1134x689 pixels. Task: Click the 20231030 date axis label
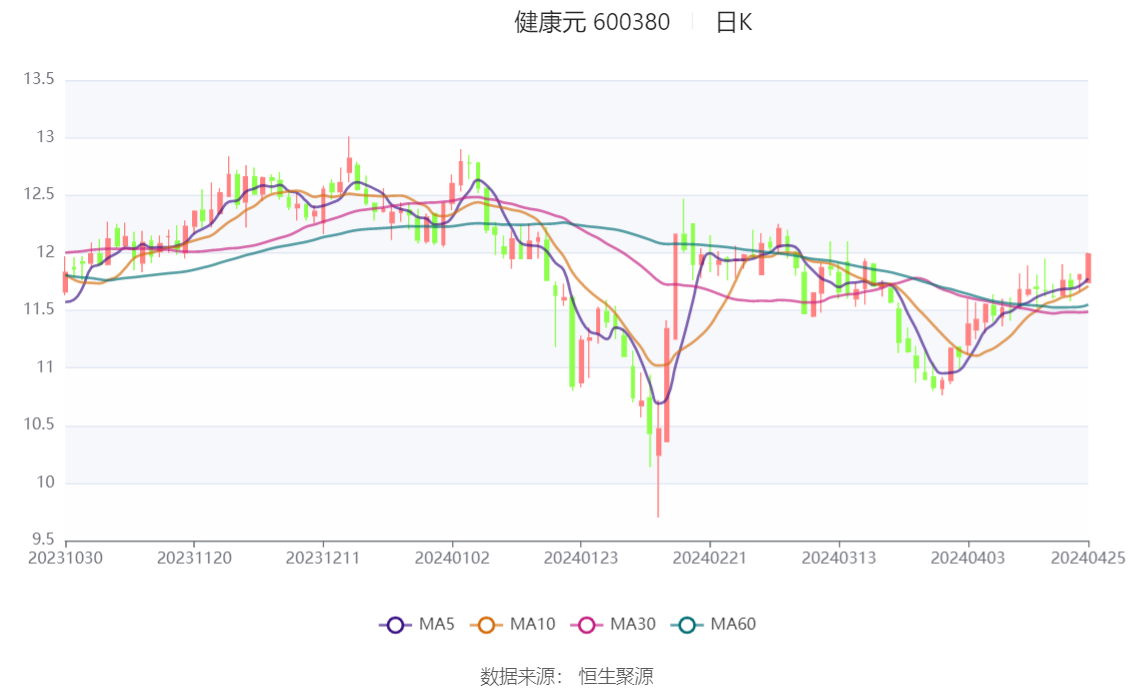pos(65,558)
